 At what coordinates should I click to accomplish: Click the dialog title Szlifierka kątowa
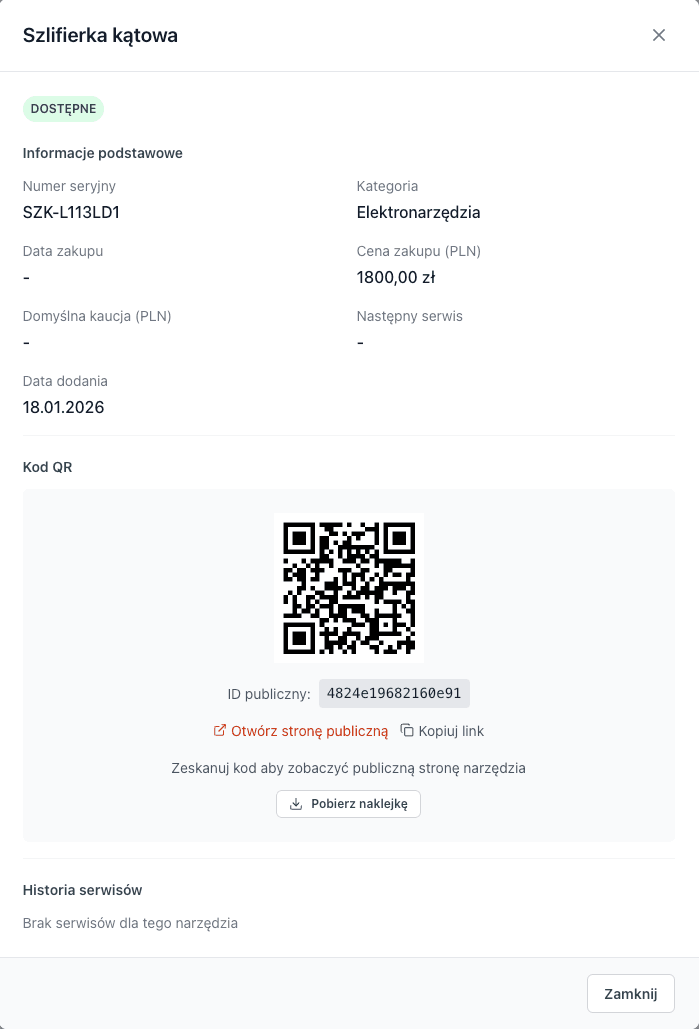100,35
